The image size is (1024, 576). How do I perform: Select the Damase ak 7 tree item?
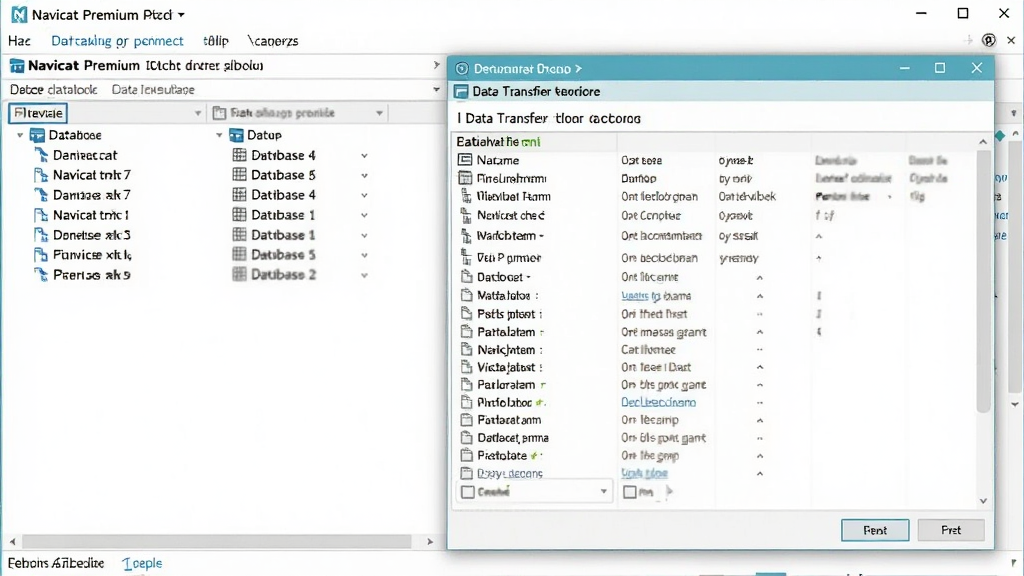click(91, 195)
